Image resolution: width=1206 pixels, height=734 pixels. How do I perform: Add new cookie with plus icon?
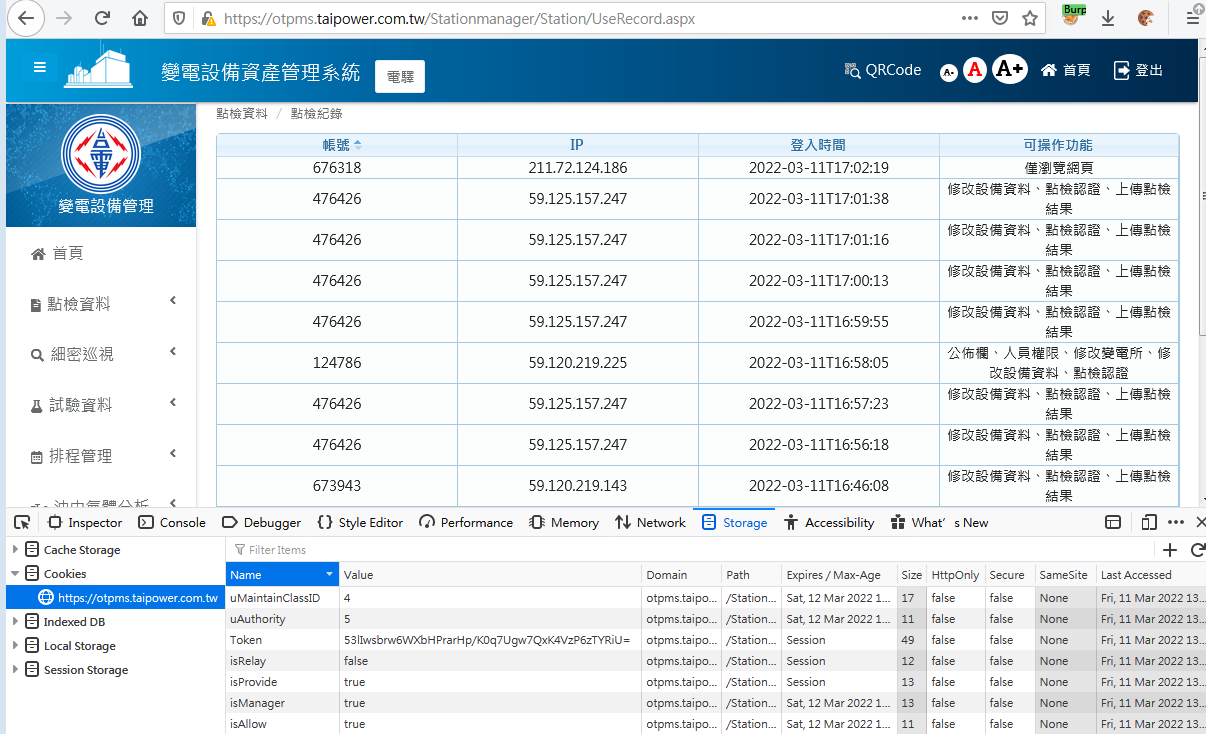[x=1170, y=550]
